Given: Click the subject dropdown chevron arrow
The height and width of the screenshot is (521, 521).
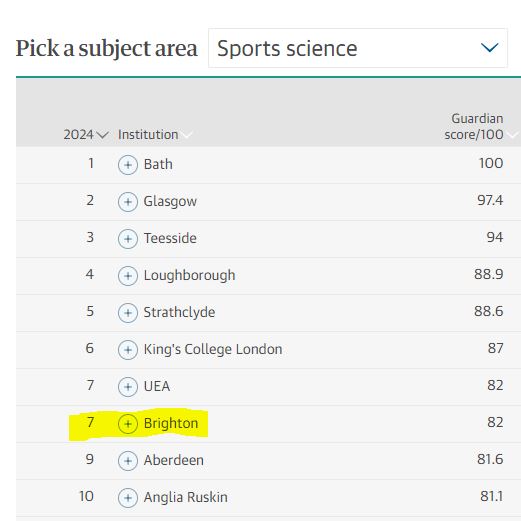Looking at the screenshot, I should point(489,48).
